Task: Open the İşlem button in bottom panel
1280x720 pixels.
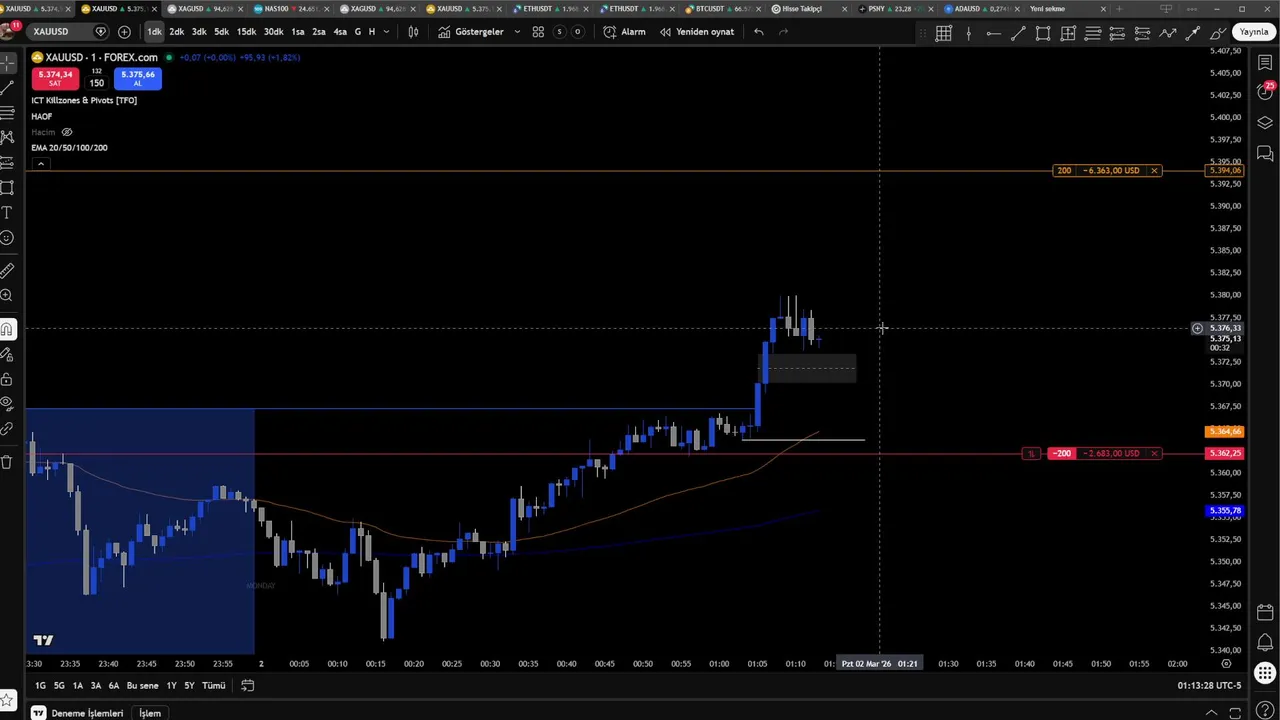Action: [x=150, y=713]
